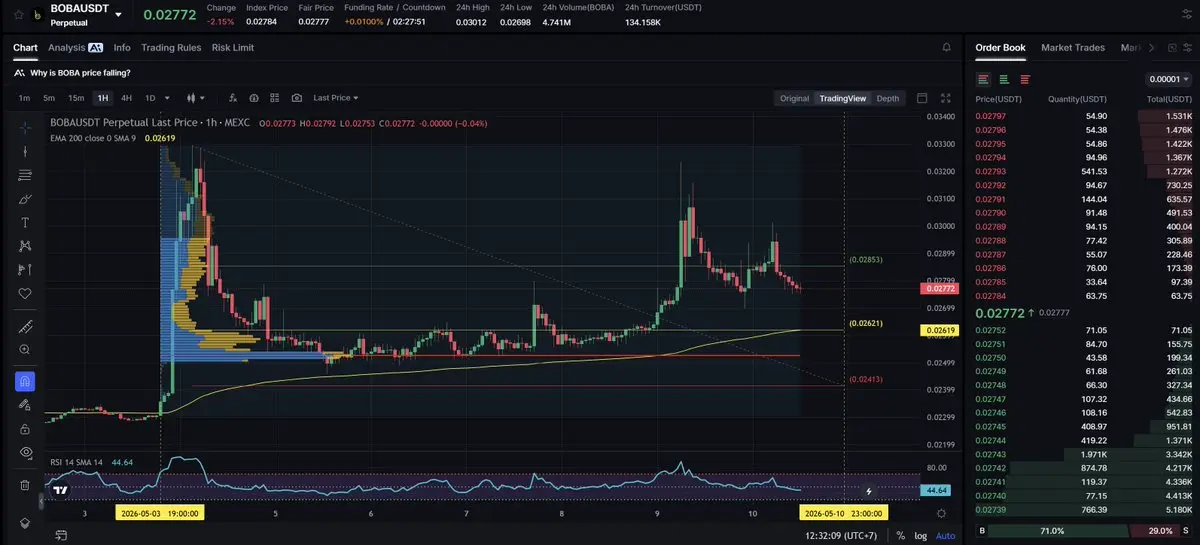
Task: Activate the zoom in tool
Action: pyautogui.click(x=25, y=350)
